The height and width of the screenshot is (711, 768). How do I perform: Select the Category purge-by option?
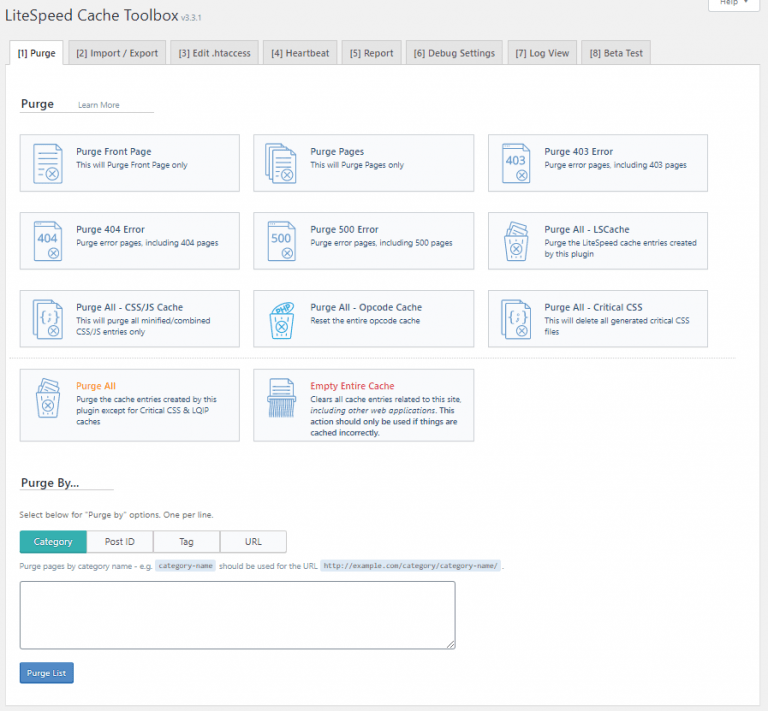click(53, 542)
